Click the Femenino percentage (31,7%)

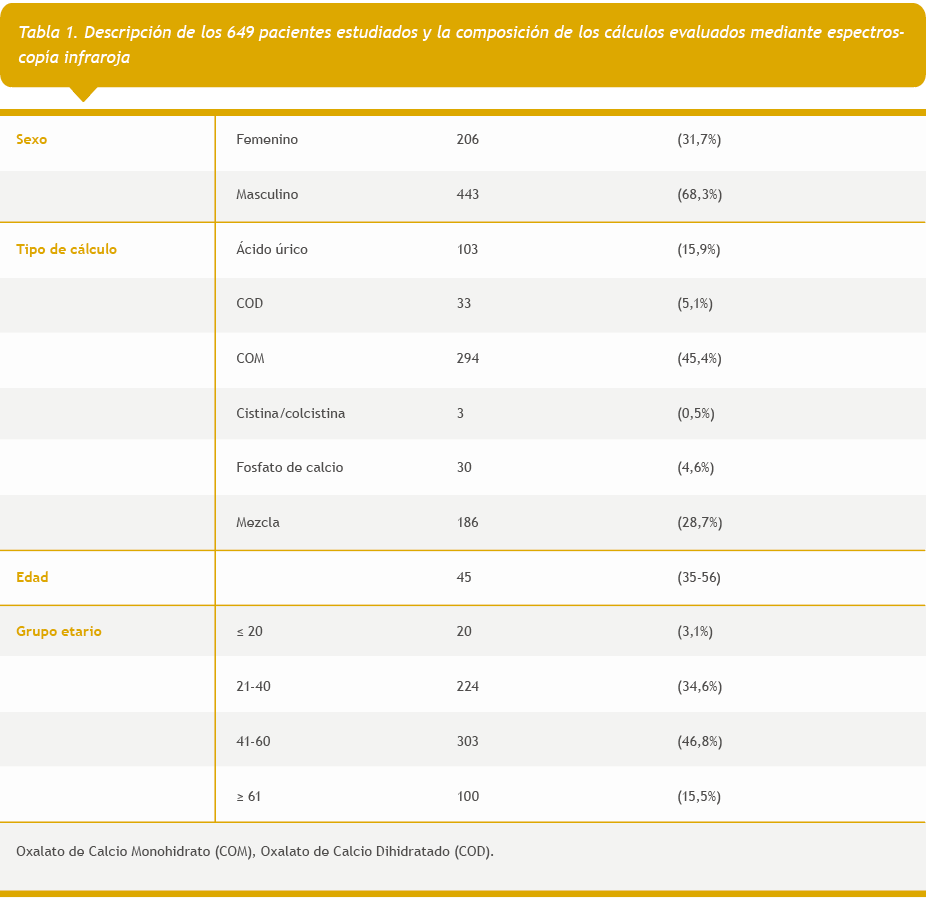pos(699,140)
